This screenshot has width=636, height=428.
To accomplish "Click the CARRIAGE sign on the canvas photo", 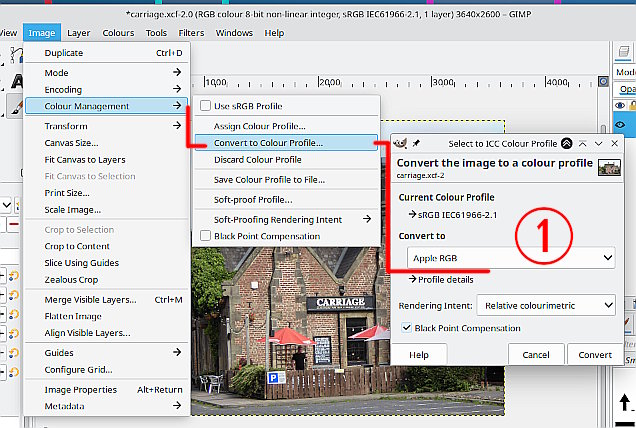I will pos(340,303).
